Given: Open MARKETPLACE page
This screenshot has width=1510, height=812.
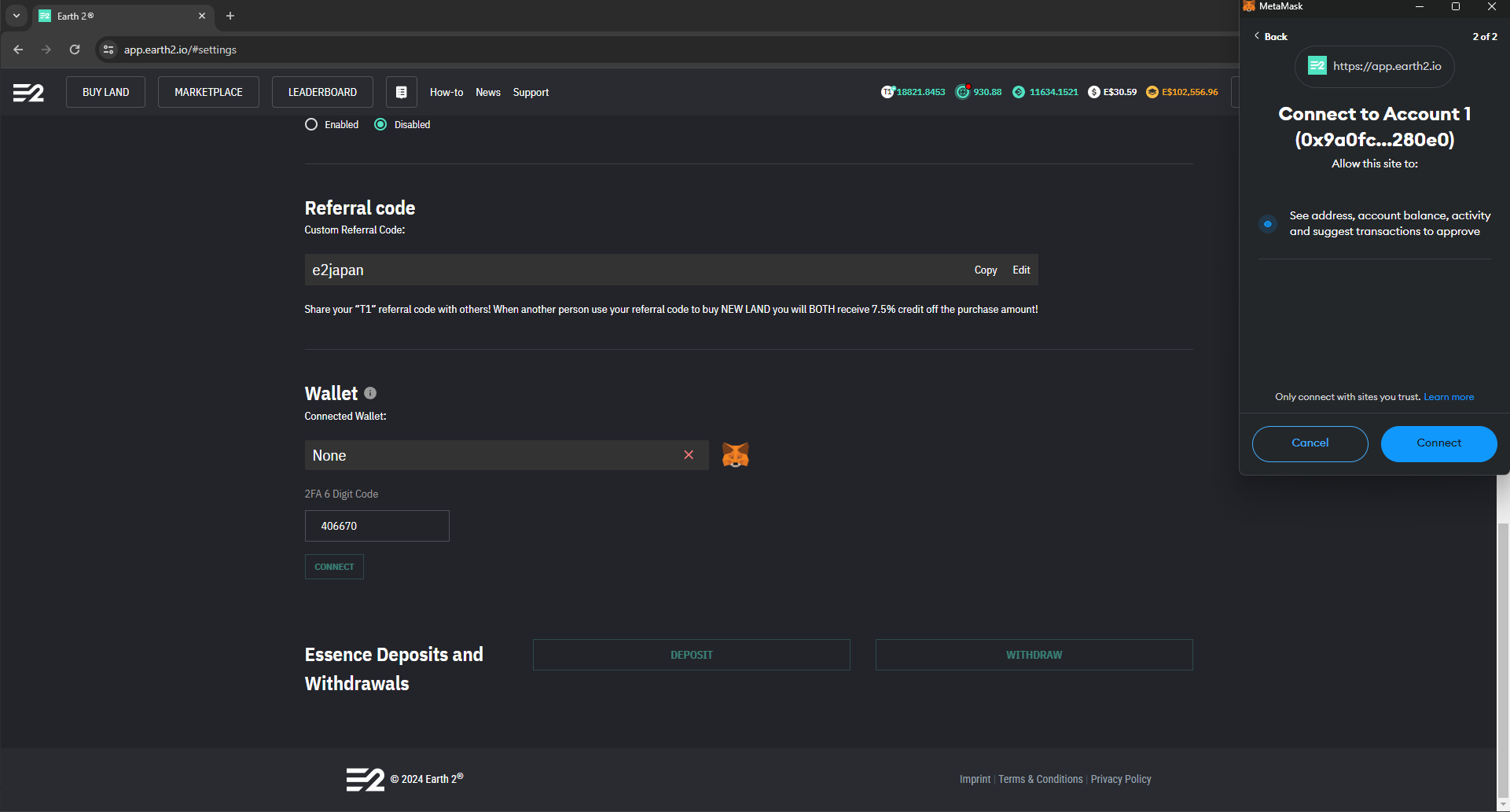Looking at the screenshot, I should 208,92.
